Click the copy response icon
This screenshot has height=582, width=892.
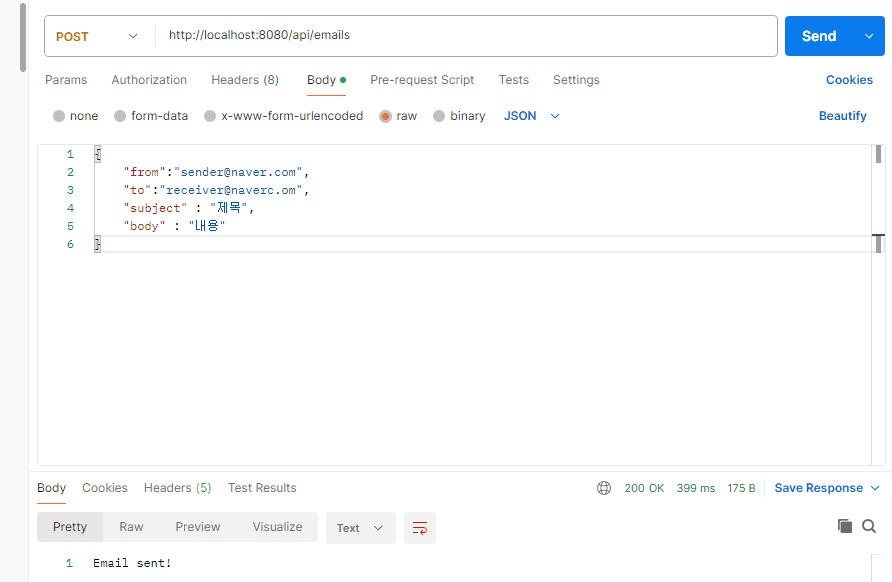[x=845, y=526]
